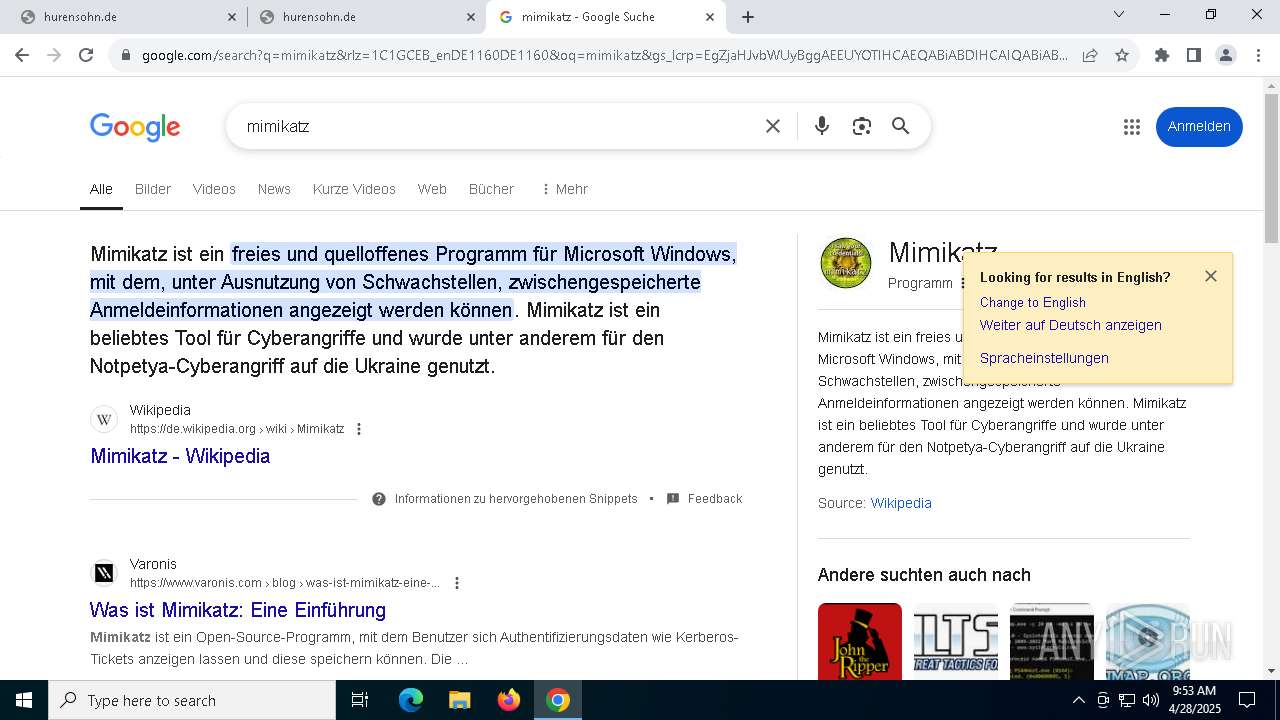The image size is (1280, 720).
Task: Open new browser tab
Action: [748, 17]
